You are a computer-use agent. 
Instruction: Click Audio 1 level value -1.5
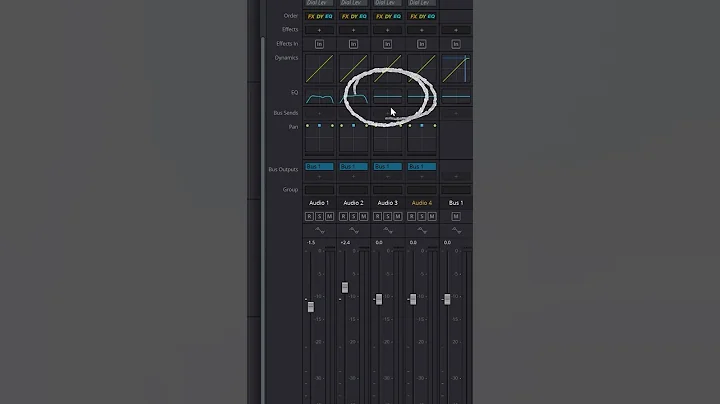point(311,242)
